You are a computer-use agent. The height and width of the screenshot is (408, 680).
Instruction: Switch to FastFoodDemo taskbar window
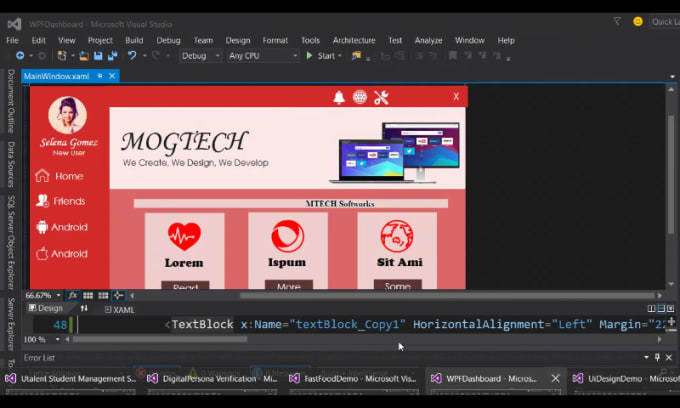[353, 379]
